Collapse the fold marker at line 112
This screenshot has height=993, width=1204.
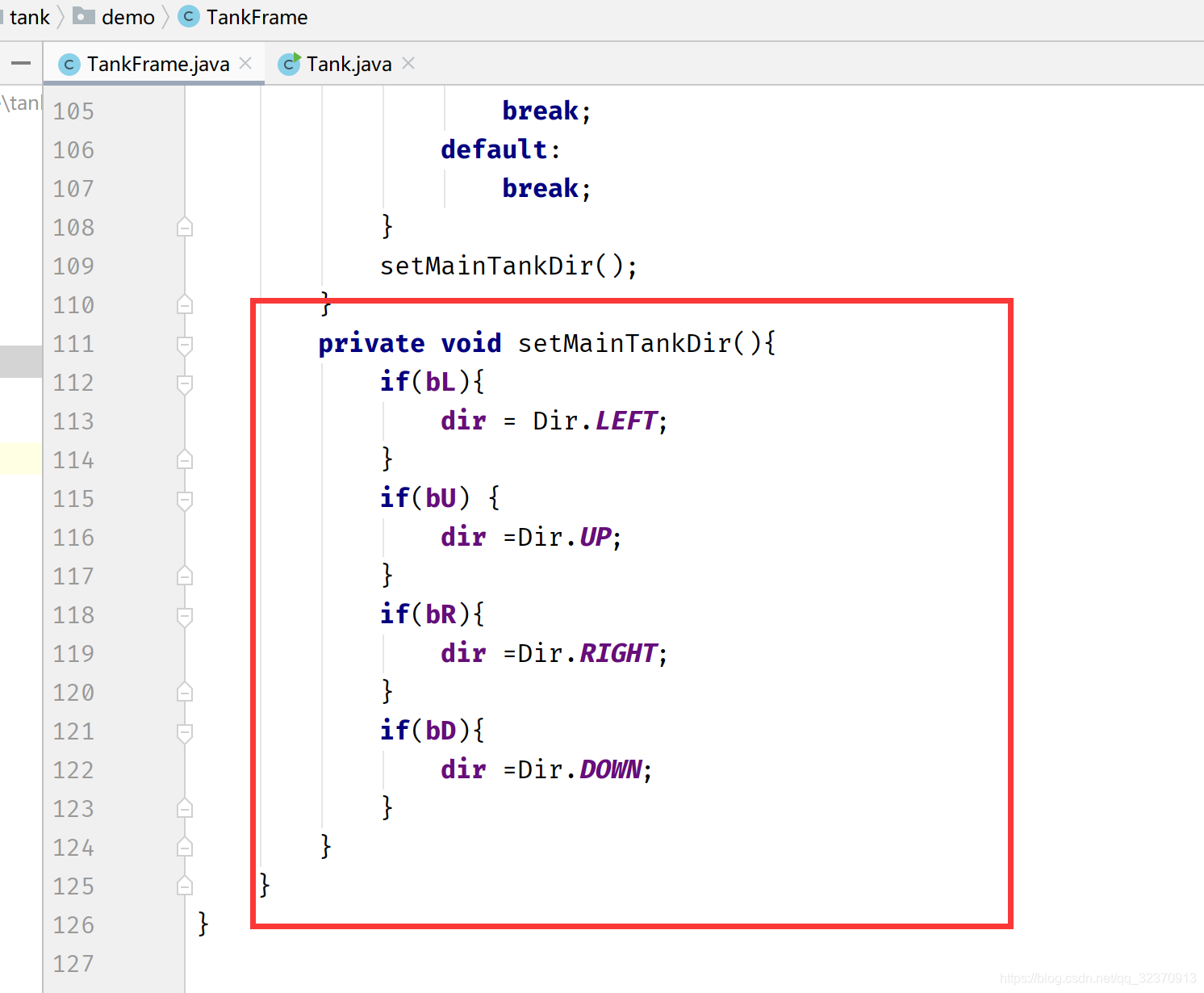click(185, 384)
